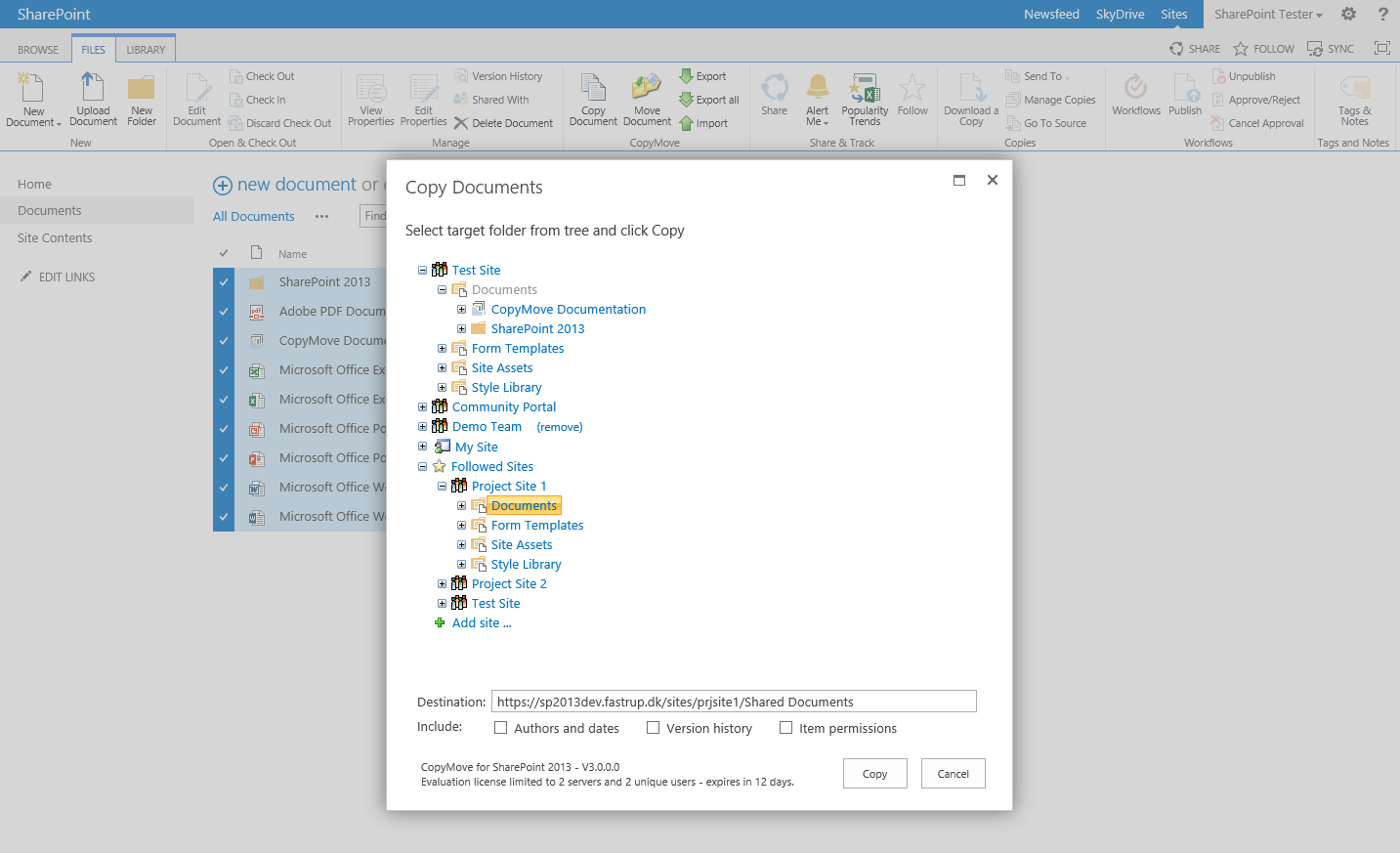This screenshot has width=1400, height=853.
Task: Open the help question mark icon
Action: (1382, 14)
